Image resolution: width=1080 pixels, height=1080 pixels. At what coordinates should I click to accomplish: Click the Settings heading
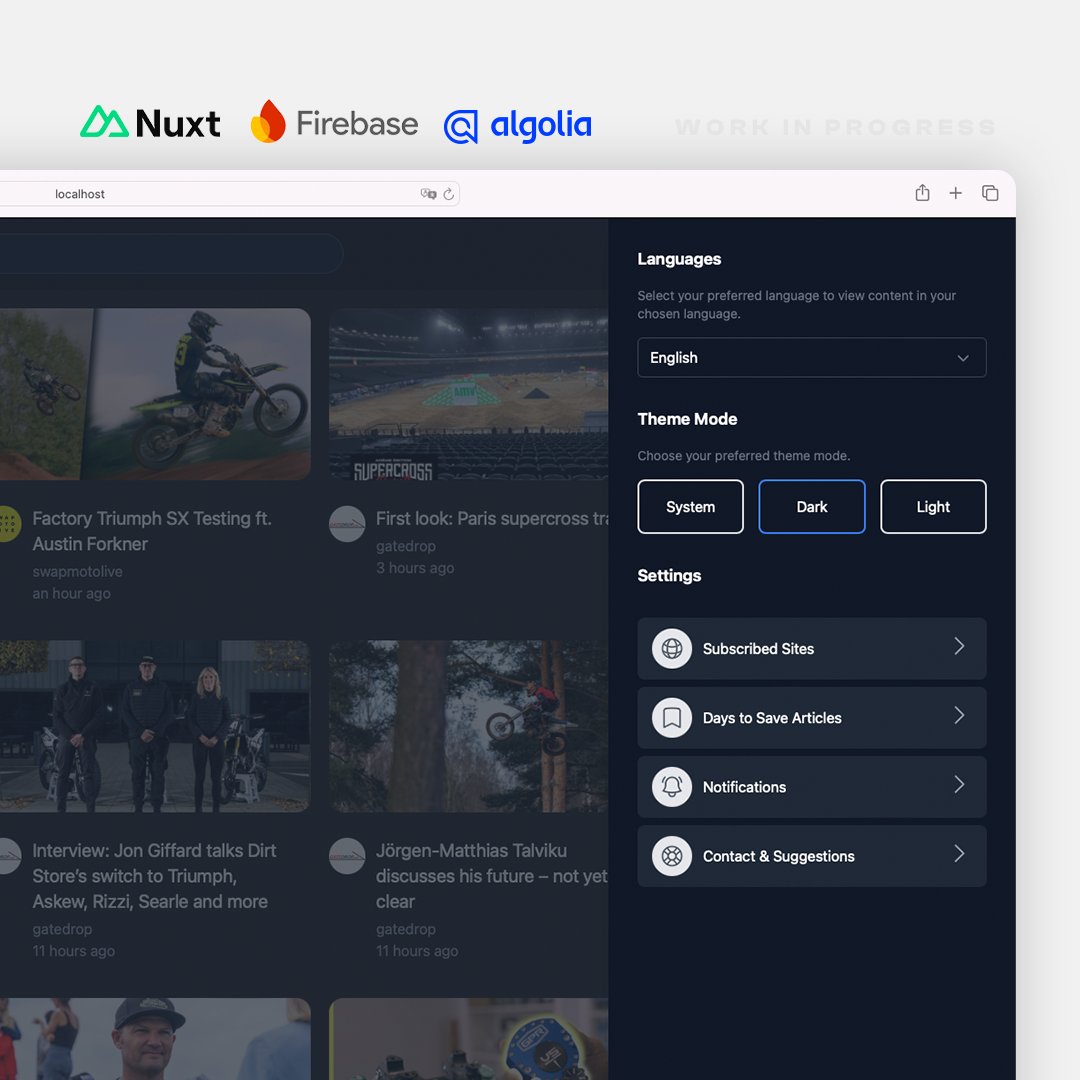pyautogui.click(x=669, y=576)
